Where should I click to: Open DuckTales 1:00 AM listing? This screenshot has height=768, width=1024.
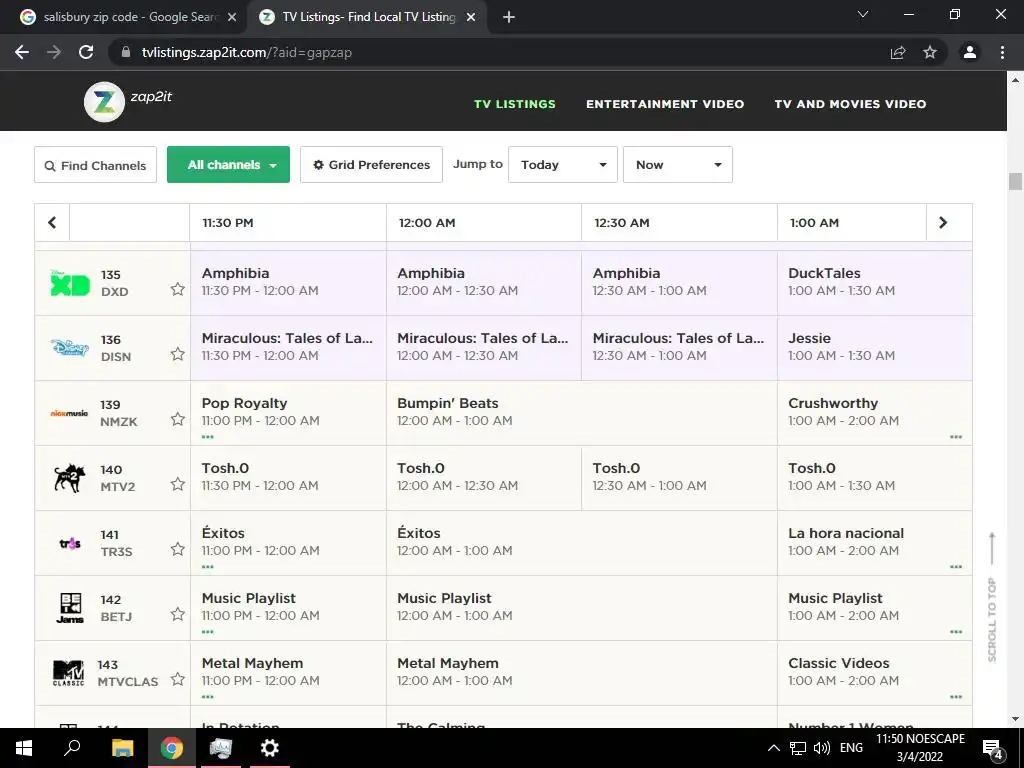(x=874, y=283)
